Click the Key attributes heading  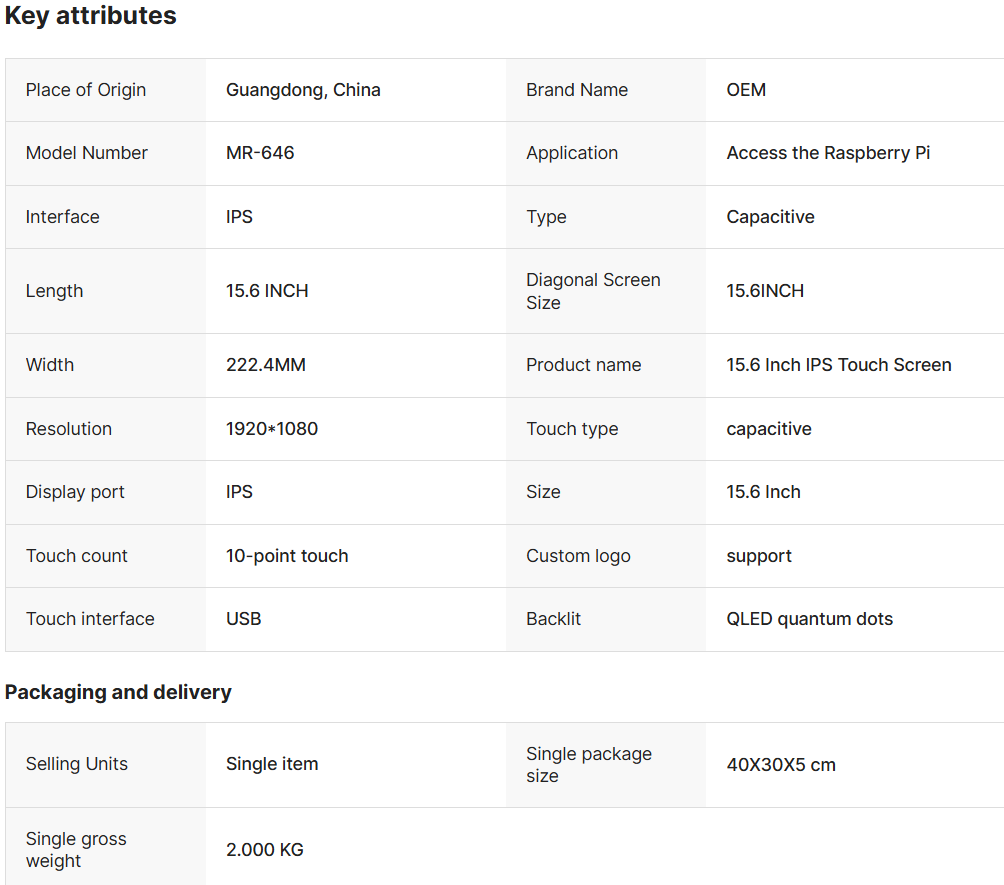(91, 16)
